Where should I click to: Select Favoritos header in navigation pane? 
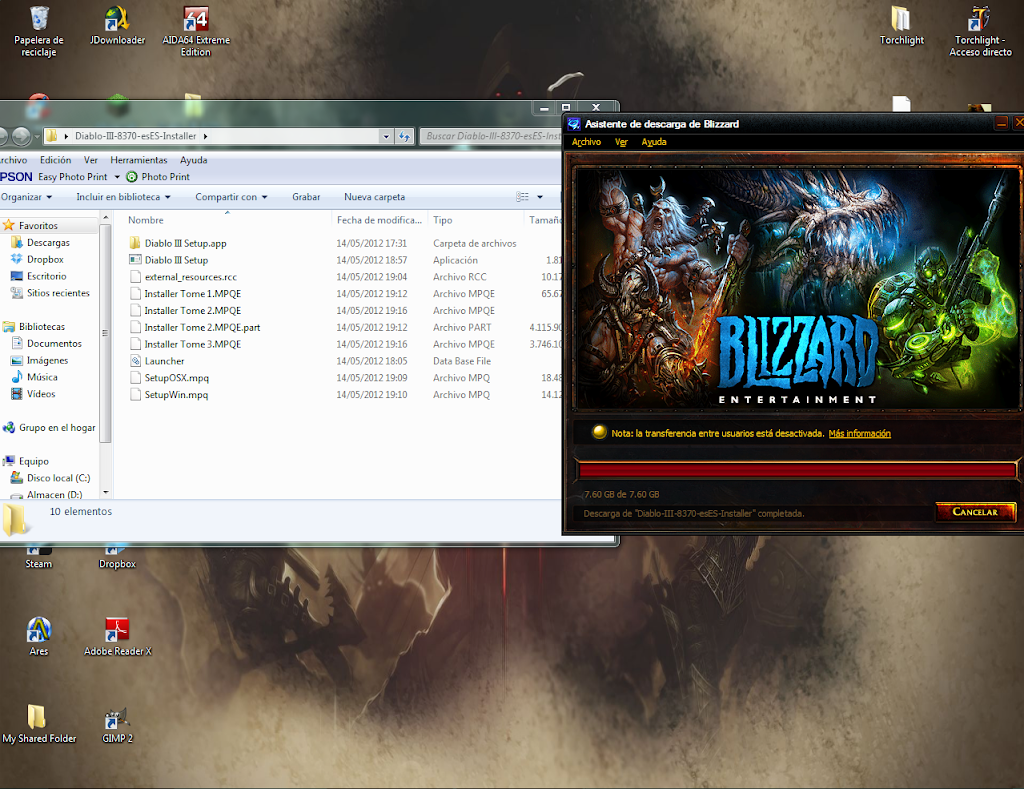(x=38, y=225)
